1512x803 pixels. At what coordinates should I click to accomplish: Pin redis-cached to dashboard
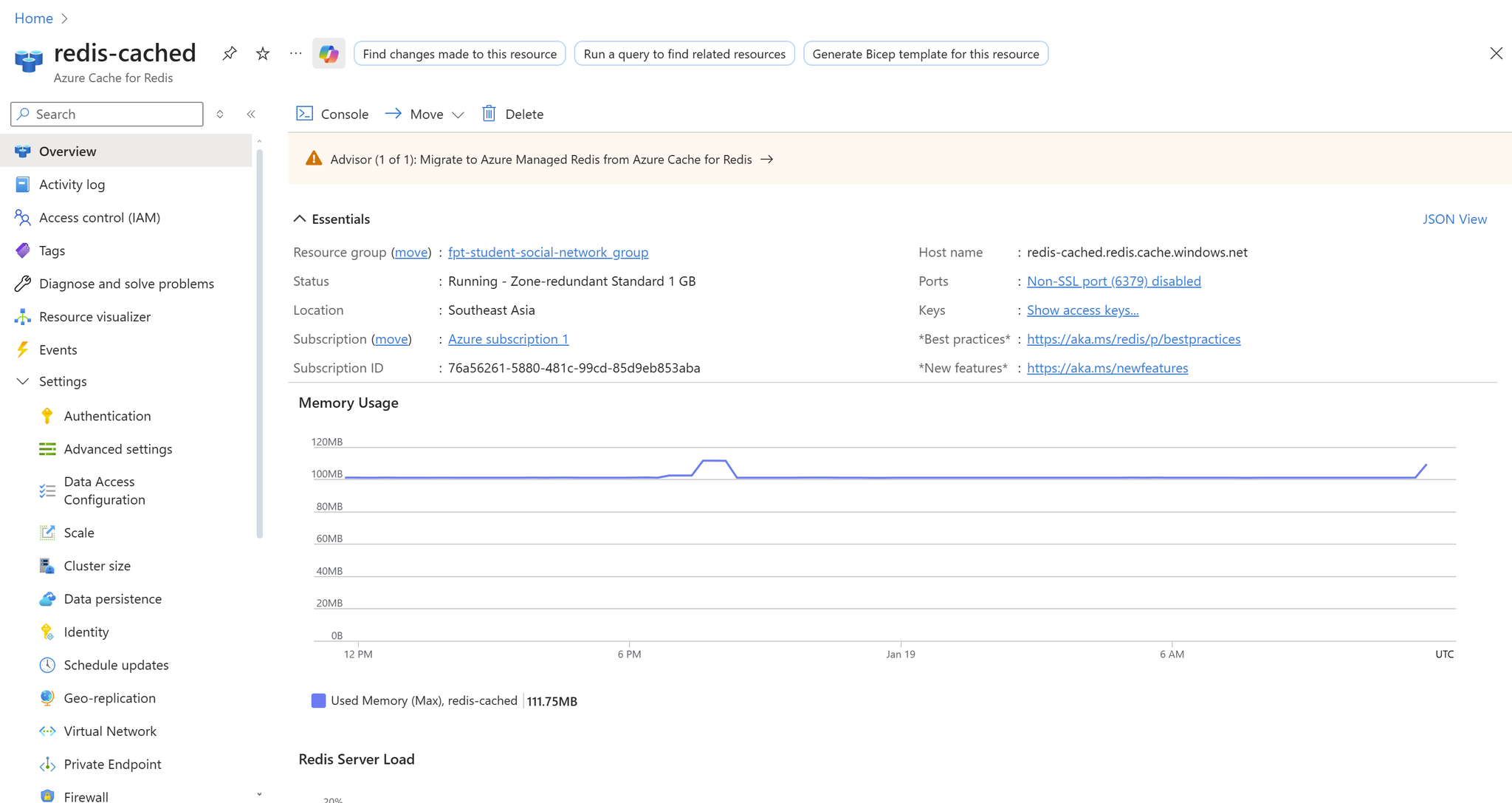230,53
